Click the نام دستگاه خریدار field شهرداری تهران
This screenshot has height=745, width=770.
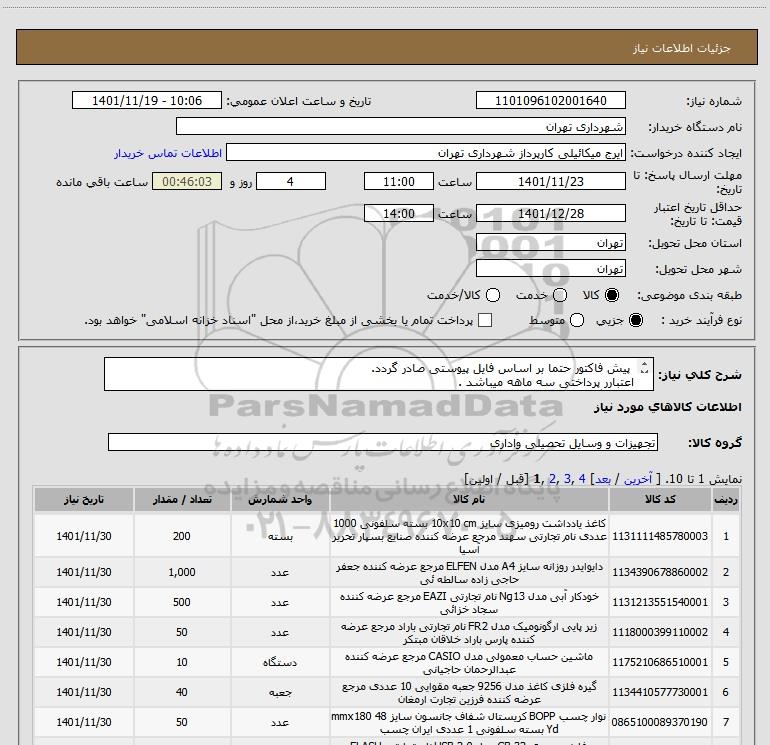[401, 126]
